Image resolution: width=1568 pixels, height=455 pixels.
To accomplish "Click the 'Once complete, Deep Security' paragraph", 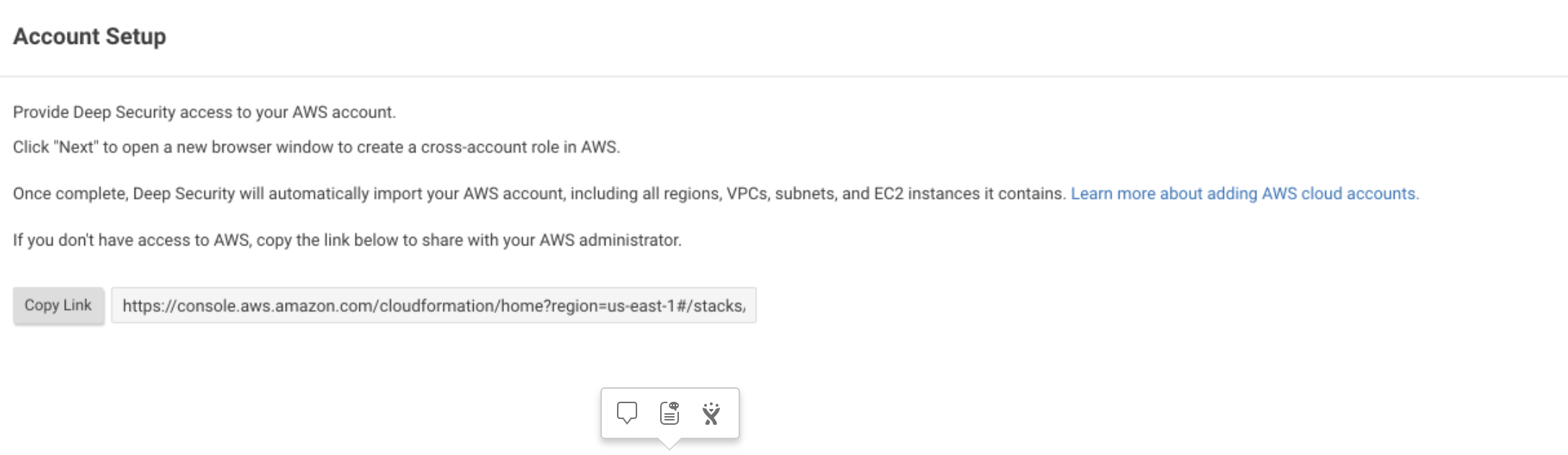I will pos(539,194).
